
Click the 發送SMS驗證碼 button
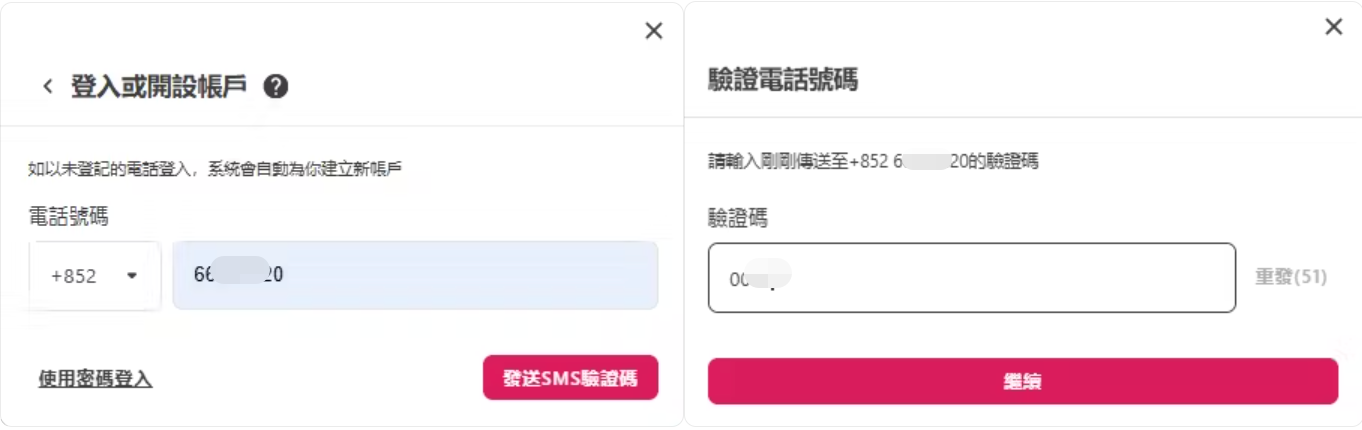pos(570,378)
